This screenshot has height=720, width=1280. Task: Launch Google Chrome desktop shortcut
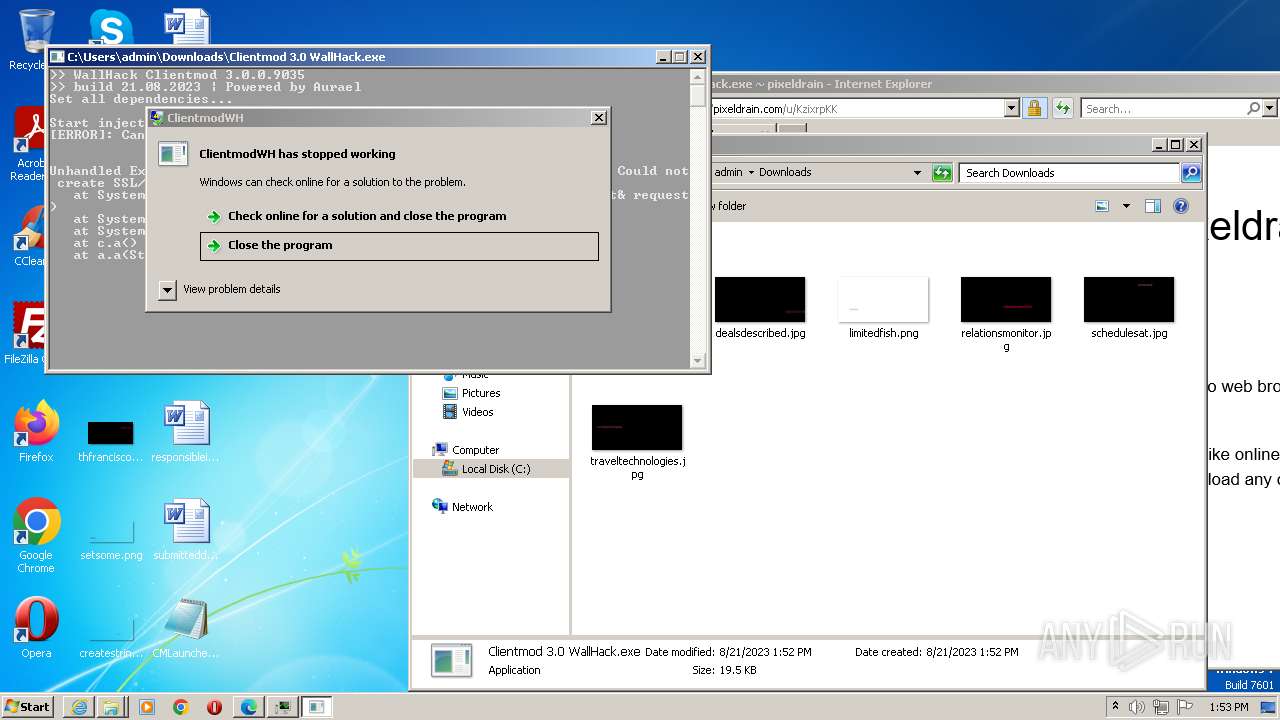(x=36, y=536)
